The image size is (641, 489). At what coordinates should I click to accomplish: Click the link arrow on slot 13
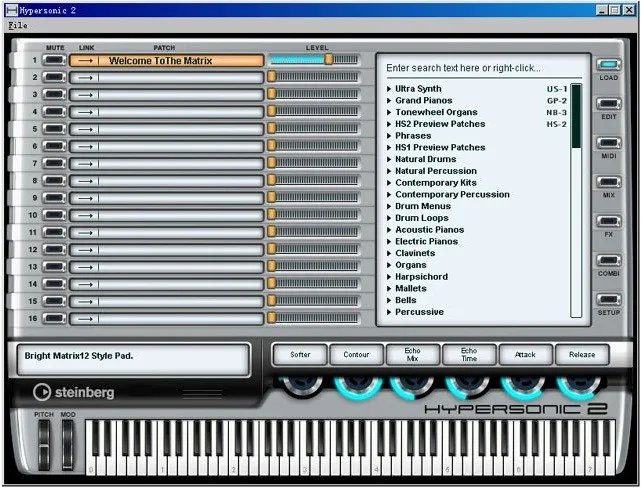click(85, 267)
